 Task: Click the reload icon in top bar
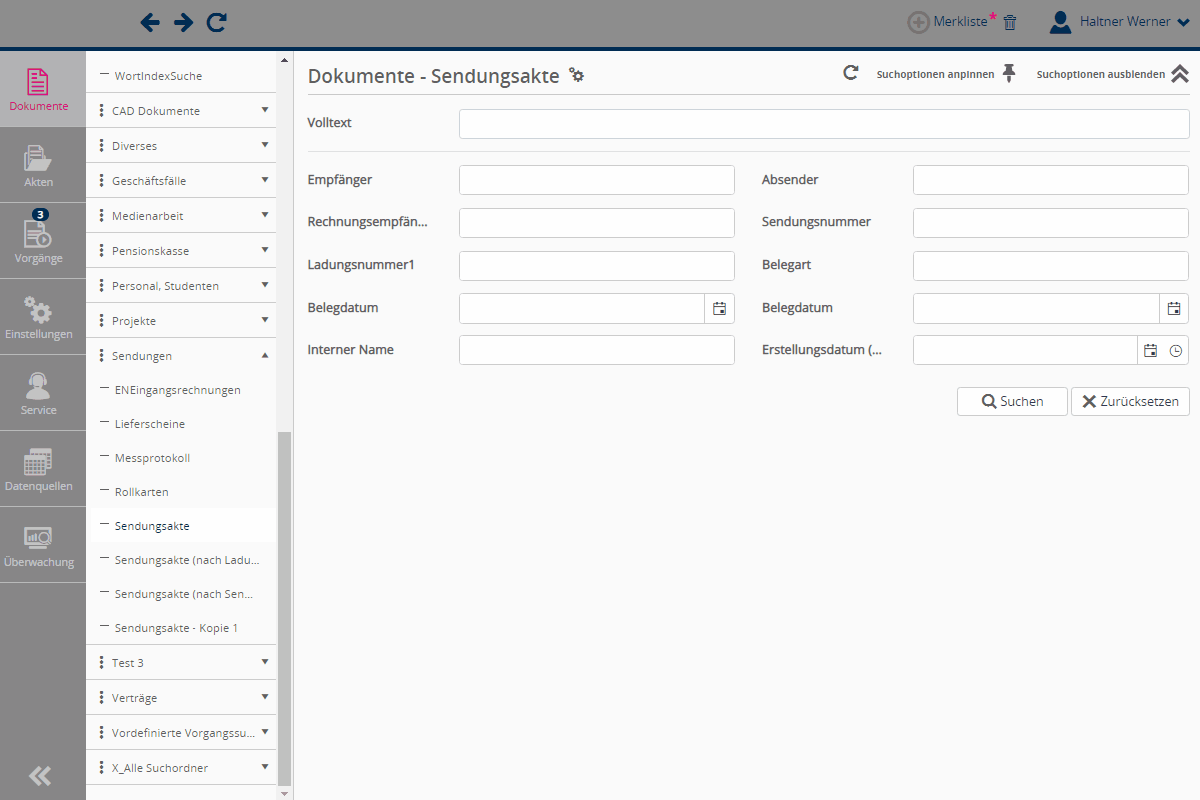[x=216, y=22]
